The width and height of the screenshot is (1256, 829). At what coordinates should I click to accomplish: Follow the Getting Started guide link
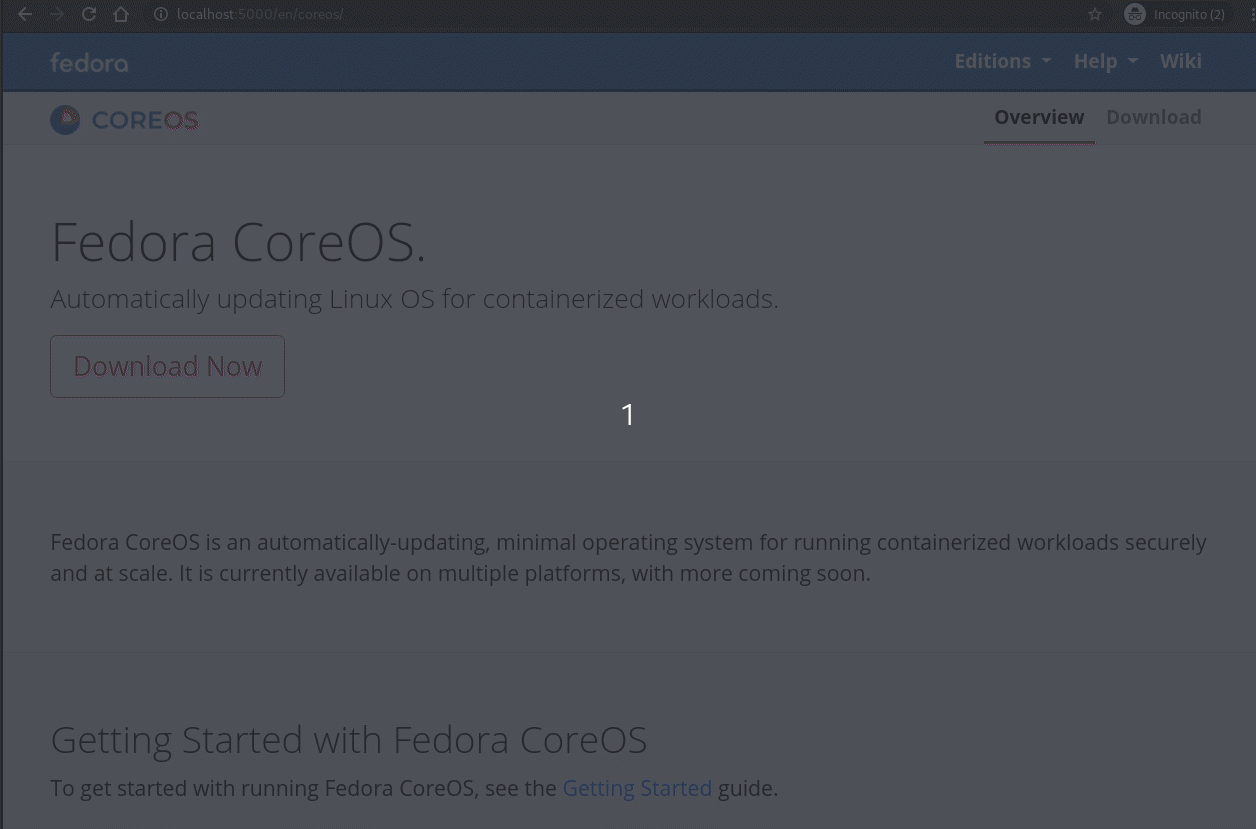(637, 788)
